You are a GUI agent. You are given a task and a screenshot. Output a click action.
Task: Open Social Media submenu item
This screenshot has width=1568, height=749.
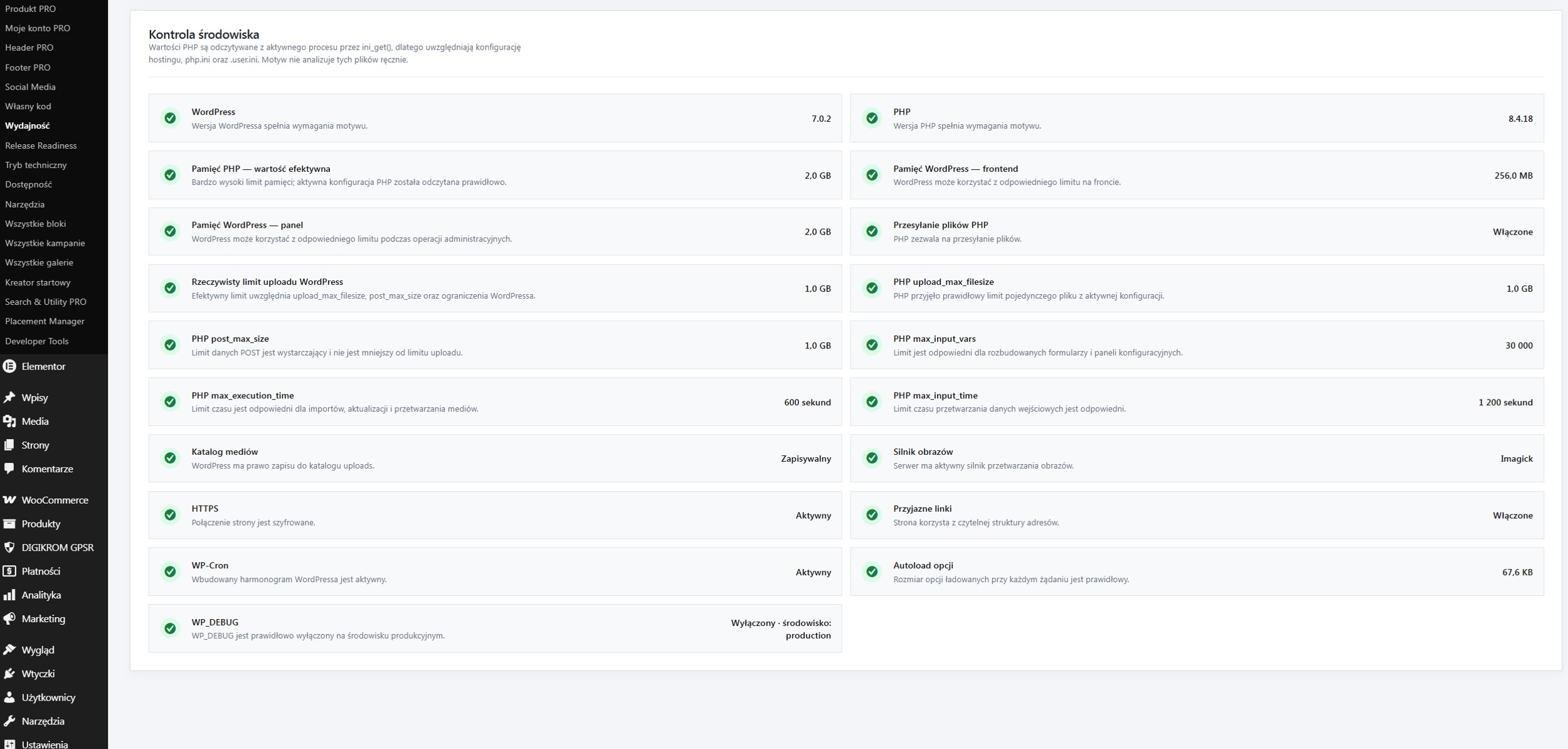point(30,87)
